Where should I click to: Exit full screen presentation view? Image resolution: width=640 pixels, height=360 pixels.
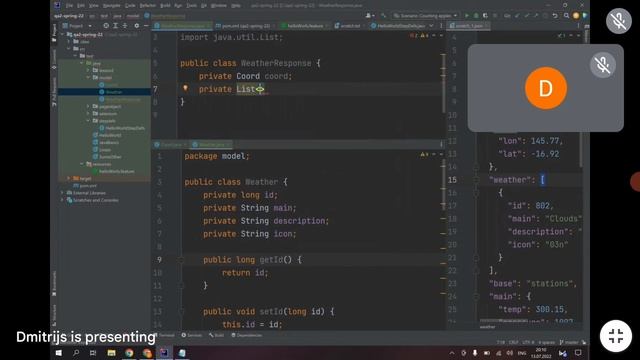click(616, 336)
